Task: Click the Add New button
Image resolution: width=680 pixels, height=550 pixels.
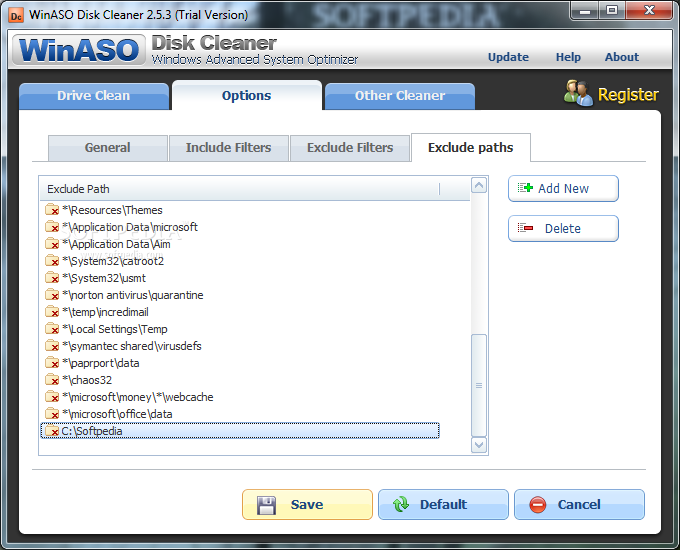Action: 563,188
